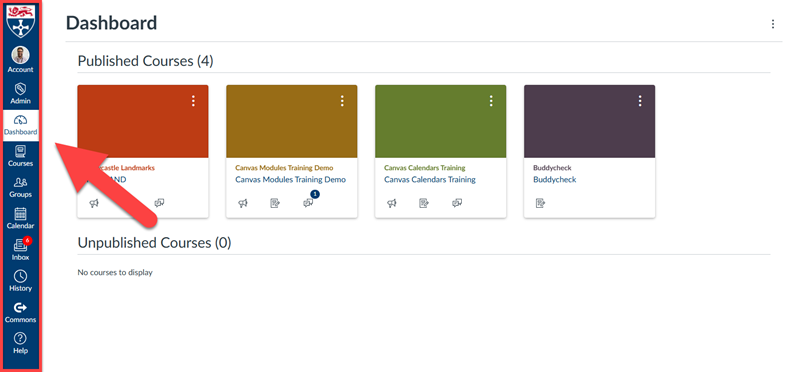The height and width of the screenshot is (372, 810).
Task: Open the Admin shield icon in sidebar
Action: 21,94
